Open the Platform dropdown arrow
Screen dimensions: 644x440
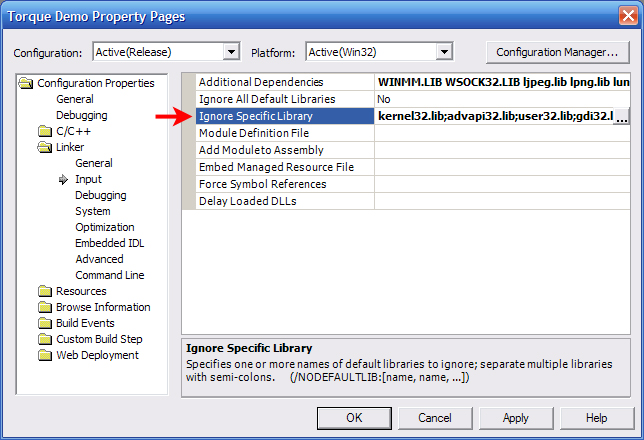[x=444, y=52]
